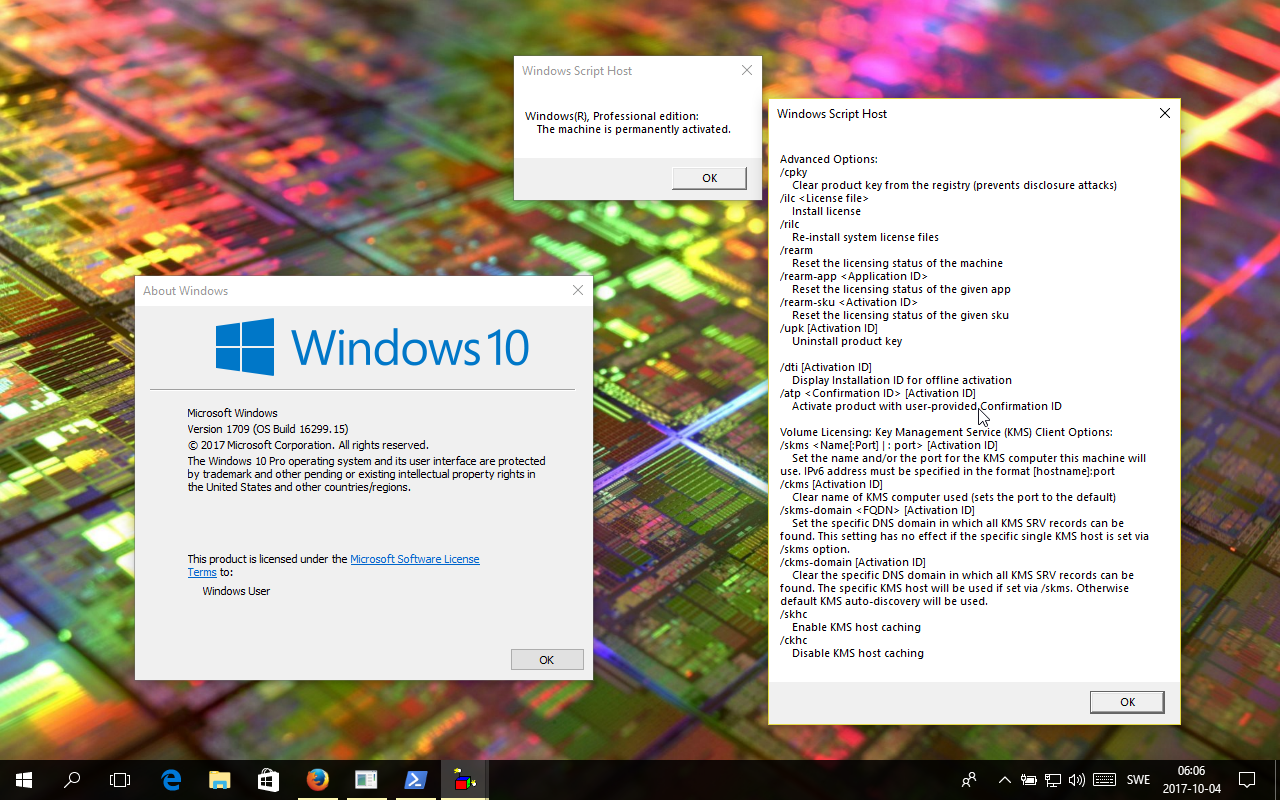This screenshot has height=800, width=1280.
Task: Open File Explorer from taskbar
Action: pyautogui.click(x=220, y=780)
